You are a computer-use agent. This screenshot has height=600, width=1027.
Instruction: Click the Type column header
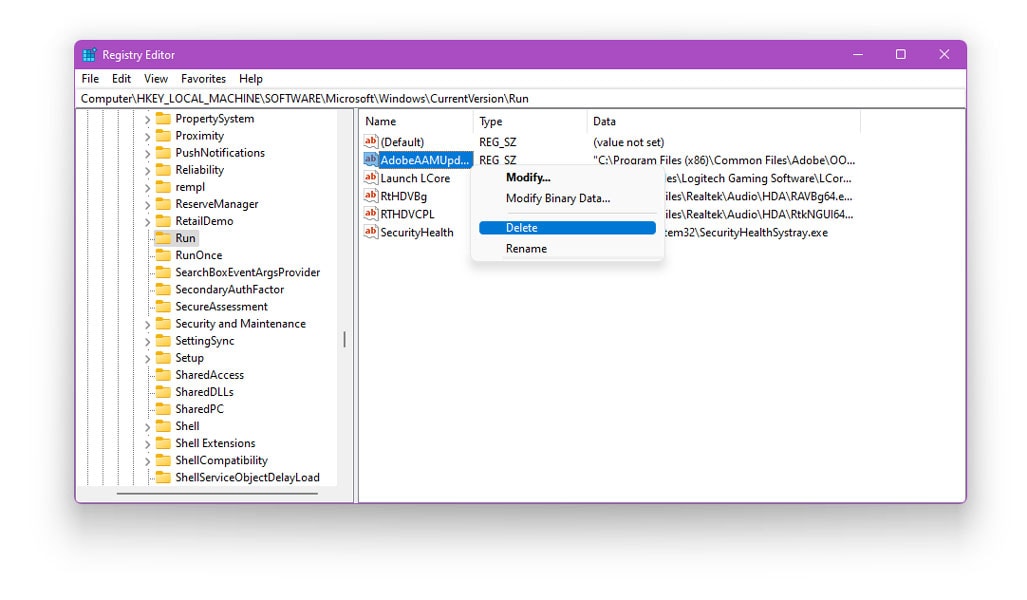pyautogui.click(x=530, y=121)
